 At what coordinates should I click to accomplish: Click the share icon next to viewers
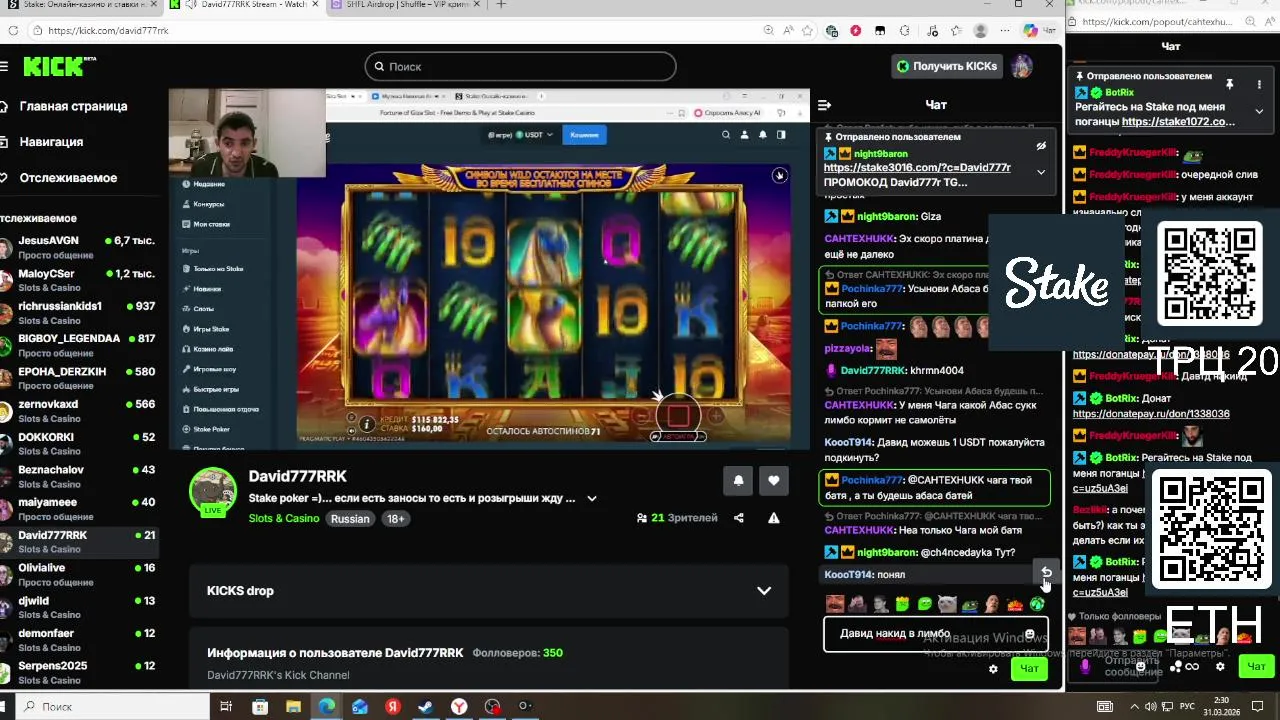click(739, 518)
